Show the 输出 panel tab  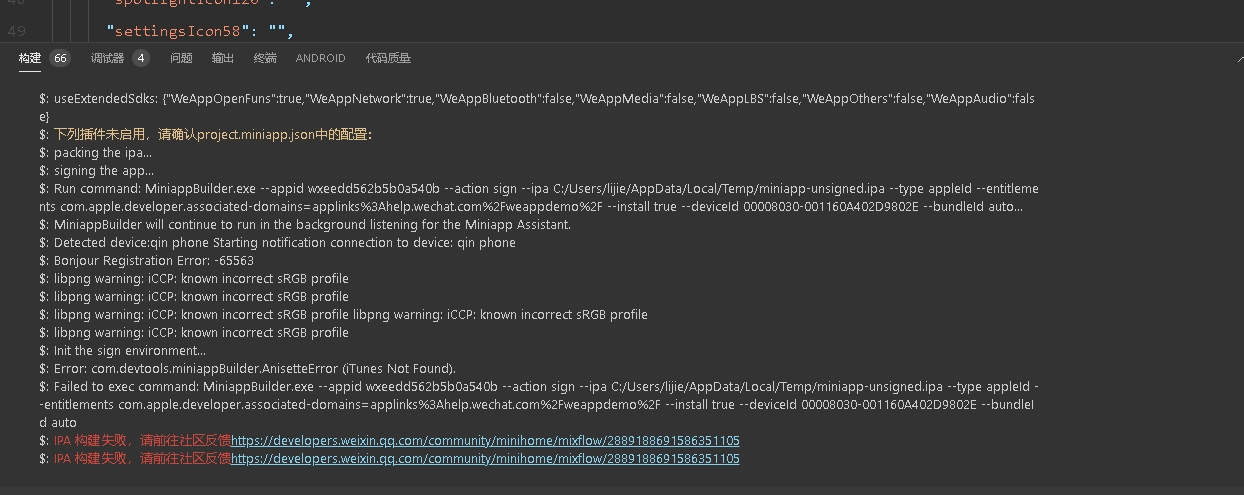click(x=223, y=58)
